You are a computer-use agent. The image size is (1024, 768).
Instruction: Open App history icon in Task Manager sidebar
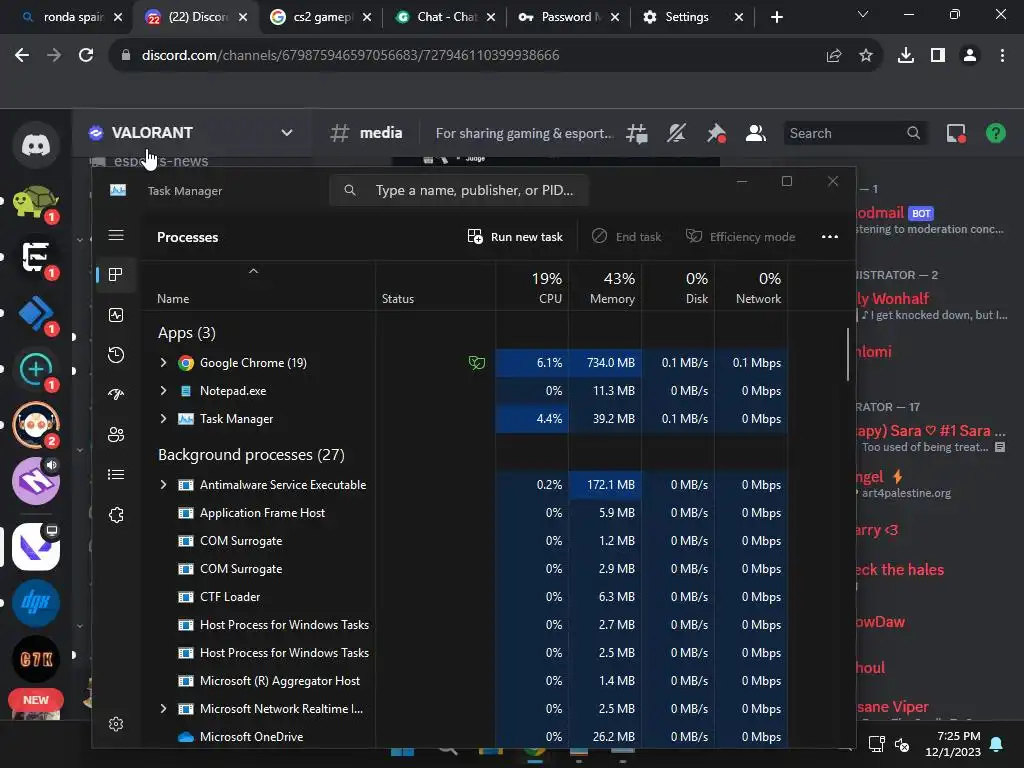tap(116, 355)
